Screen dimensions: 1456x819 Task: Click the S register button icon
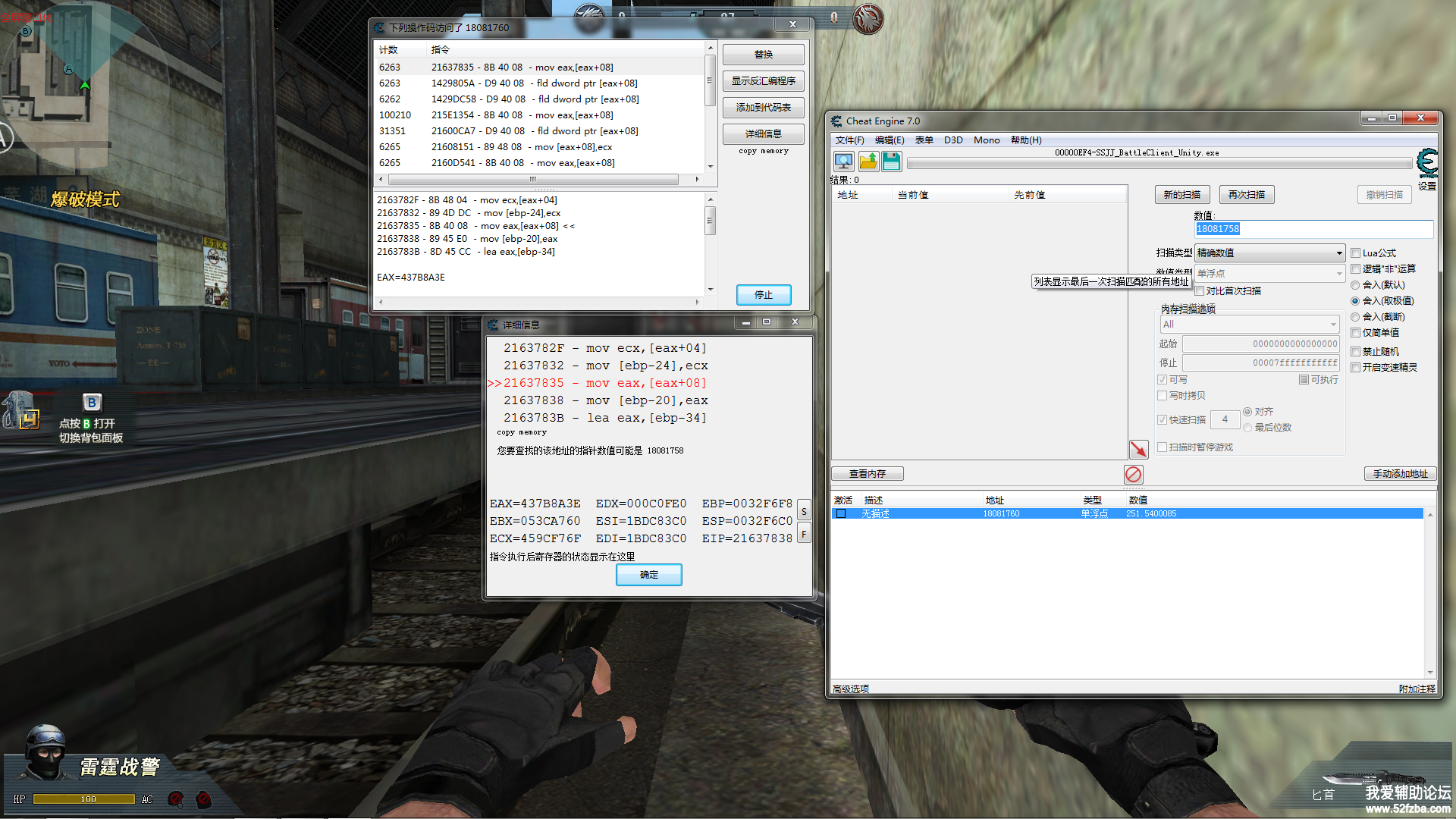click(804, 511)
